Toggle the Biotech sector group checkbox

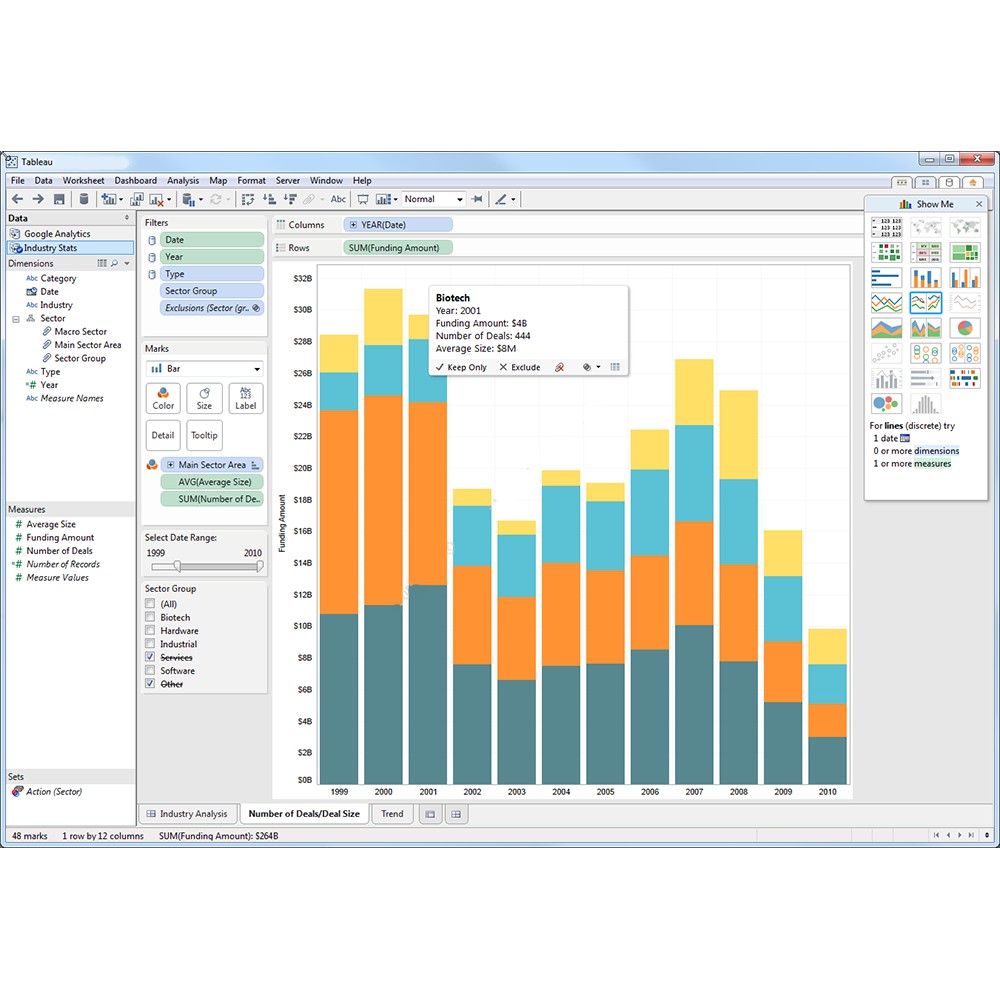pos(150,618)
